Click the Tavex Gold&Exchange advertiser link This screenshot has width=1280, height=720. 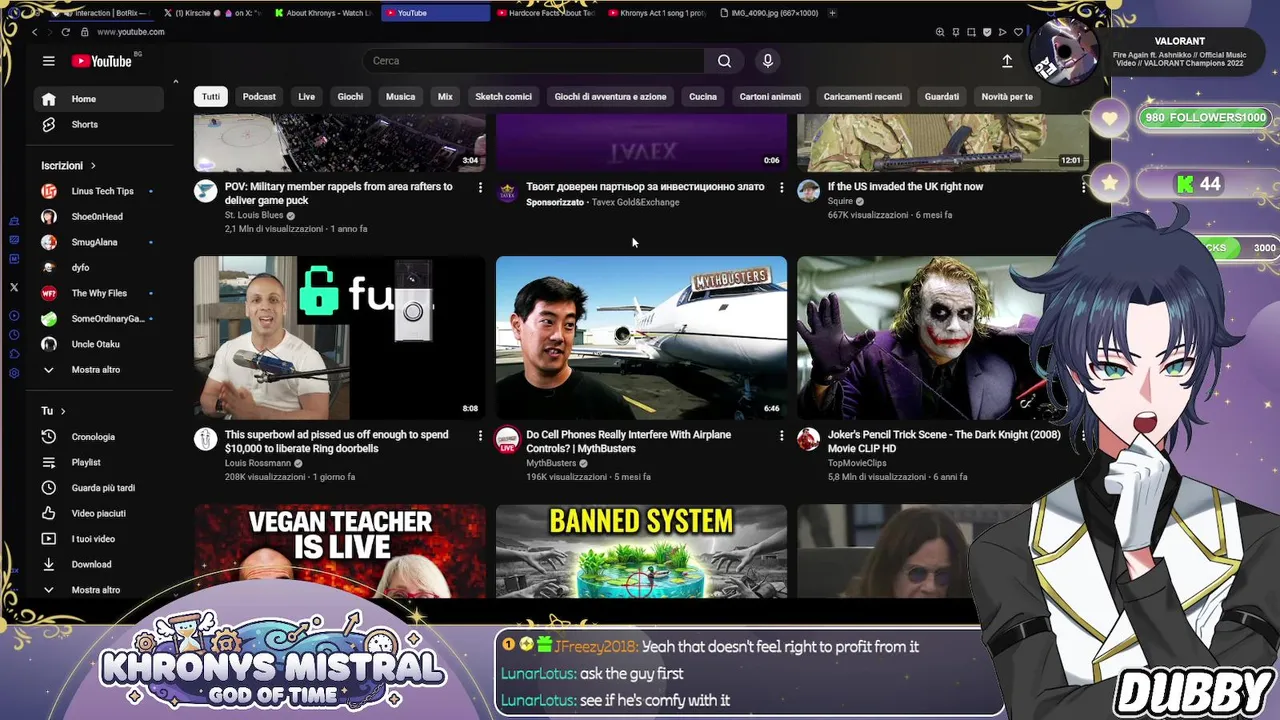click(635, 202)
